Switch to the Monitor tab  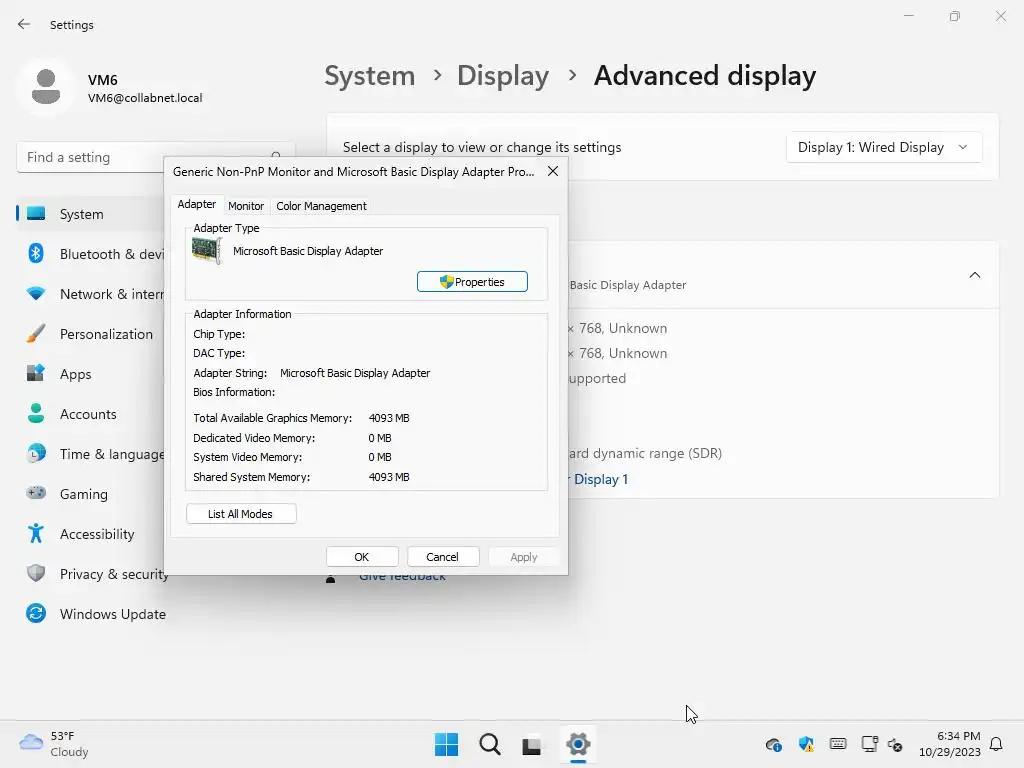[x=246, y=206]
